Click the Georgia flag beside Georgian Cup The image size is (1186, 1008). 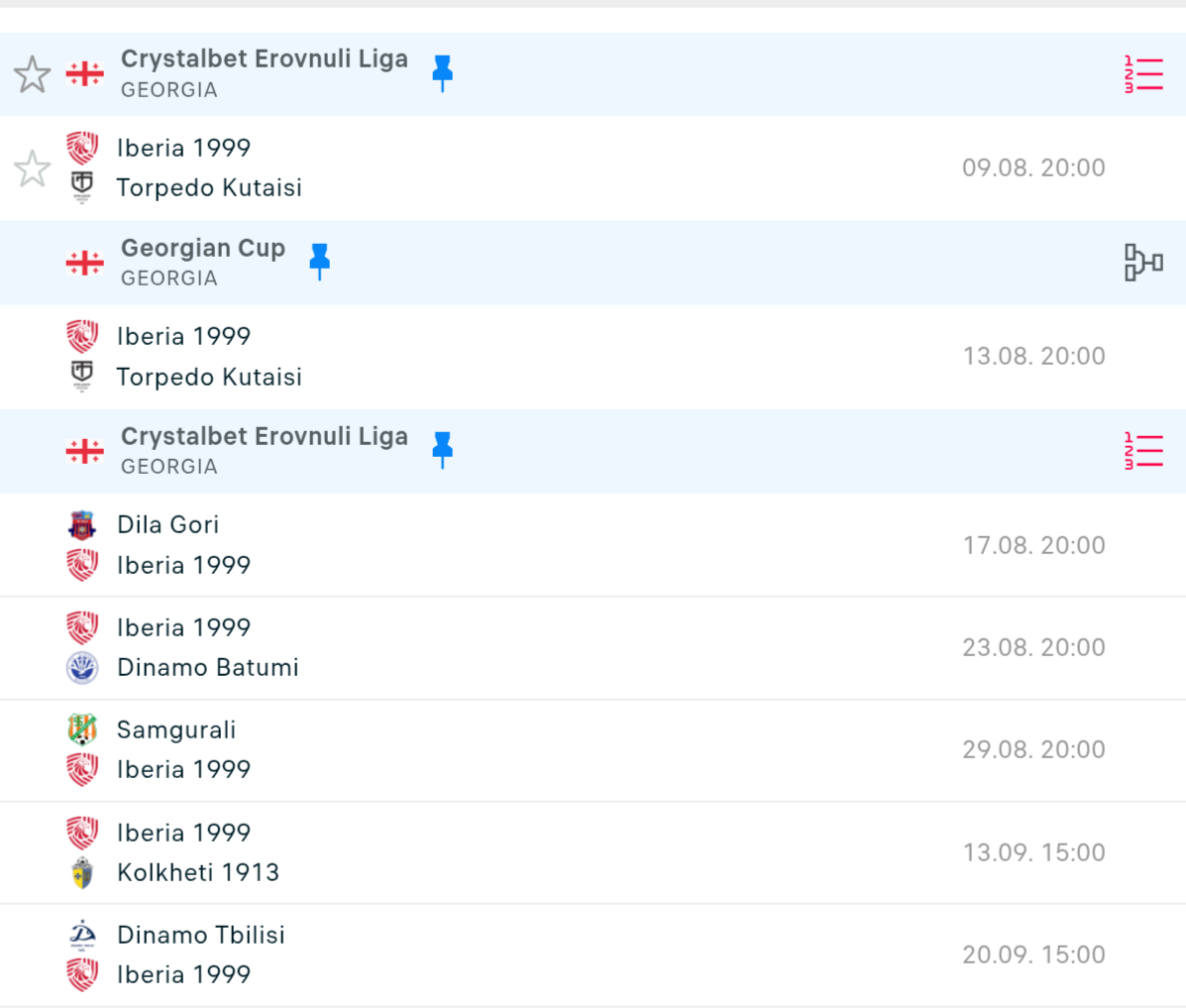pos(84,263)
